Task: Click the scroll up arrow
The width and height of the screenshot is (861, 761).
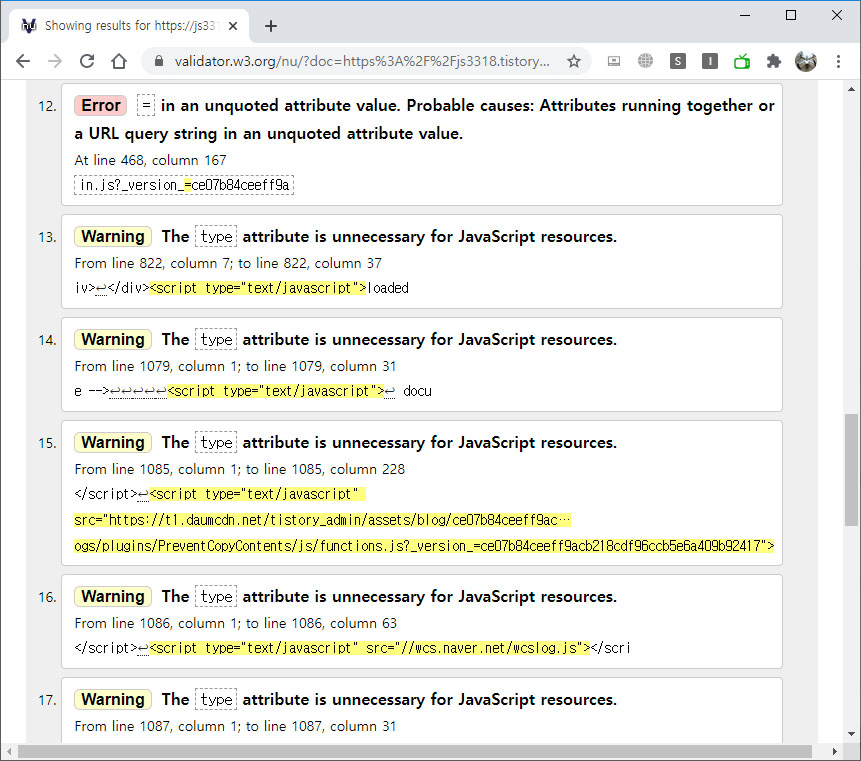Action: click(851, 89)
